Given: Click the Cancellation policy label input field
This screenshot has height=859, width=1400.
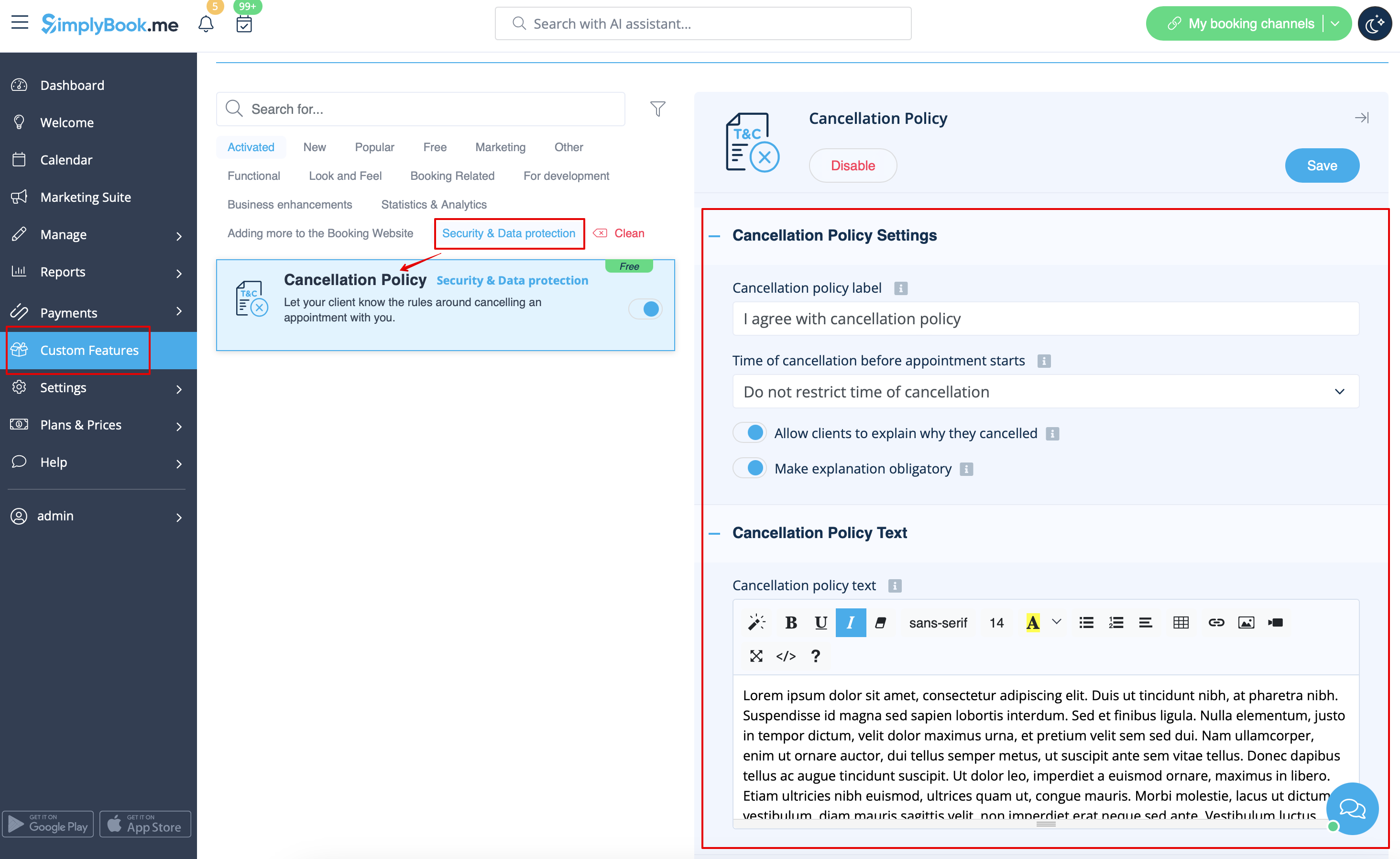Looking at the screenshot, I should pos(1045,319).
